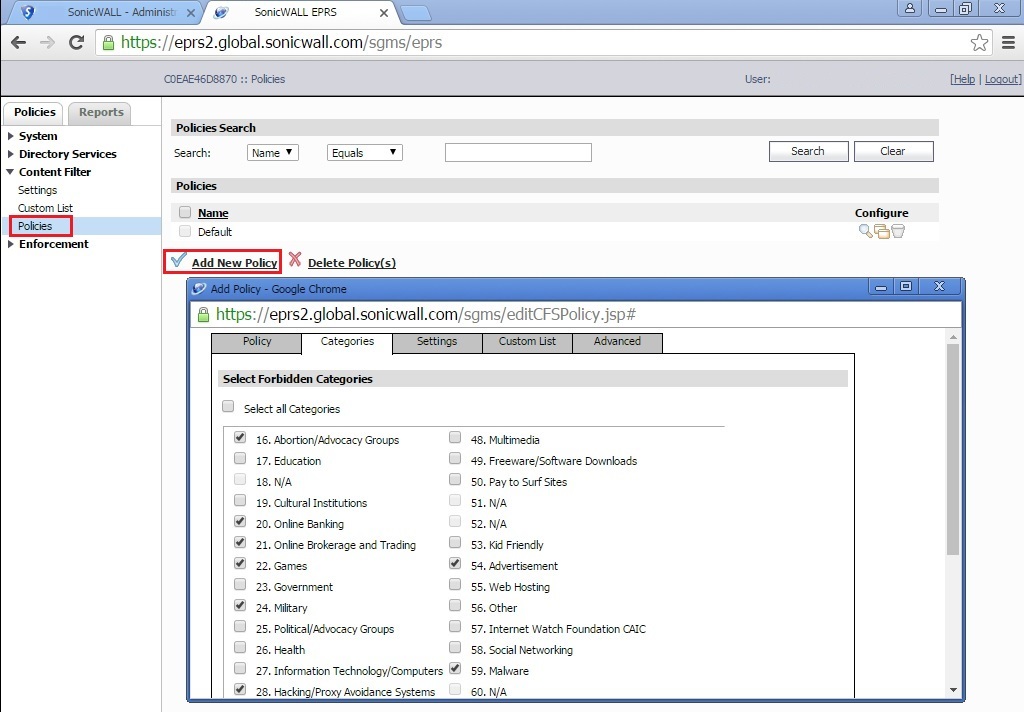This screenshot has width=1024, height=712.
Task: Click the policies search text field
Action: click(x=518, y=152)
